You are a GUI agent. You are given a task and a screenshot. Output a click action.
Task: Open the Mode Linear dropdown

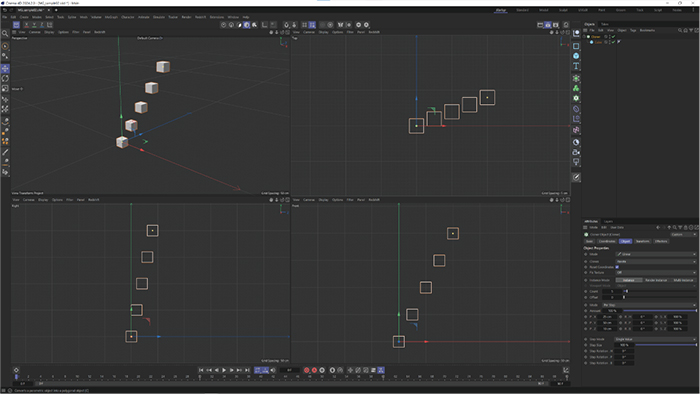[656, 254]
